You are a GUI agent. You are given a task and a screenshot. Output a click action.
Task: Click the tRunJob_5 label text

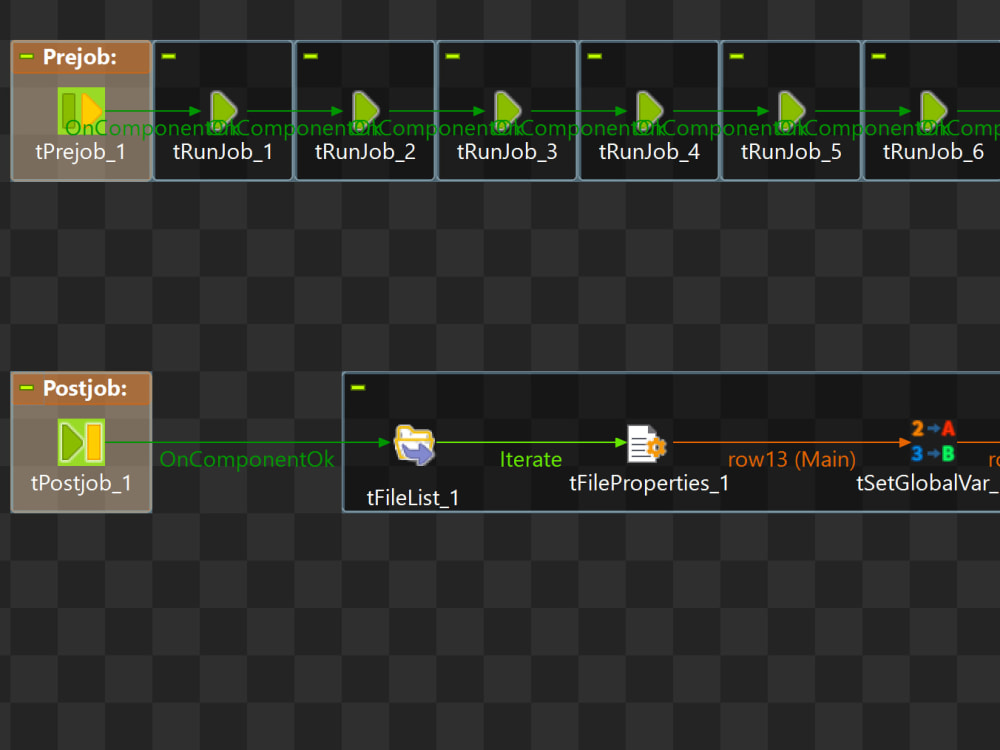pyautogui.click(x=791, y=152)
